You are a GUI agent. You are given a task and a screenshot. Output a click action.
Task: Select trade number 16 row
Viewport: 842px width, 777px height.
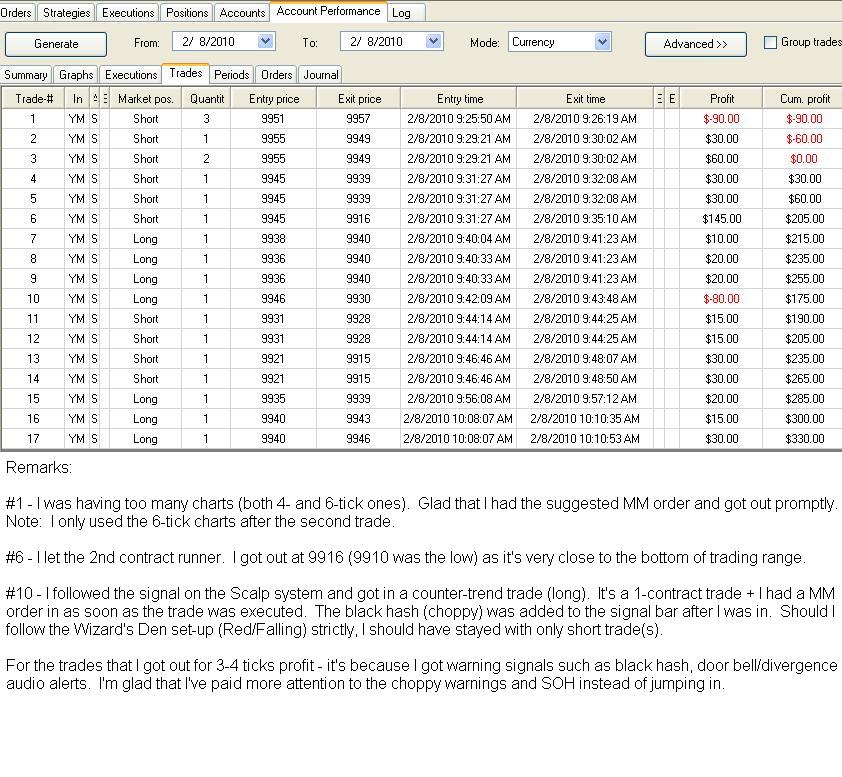(33, 419)
